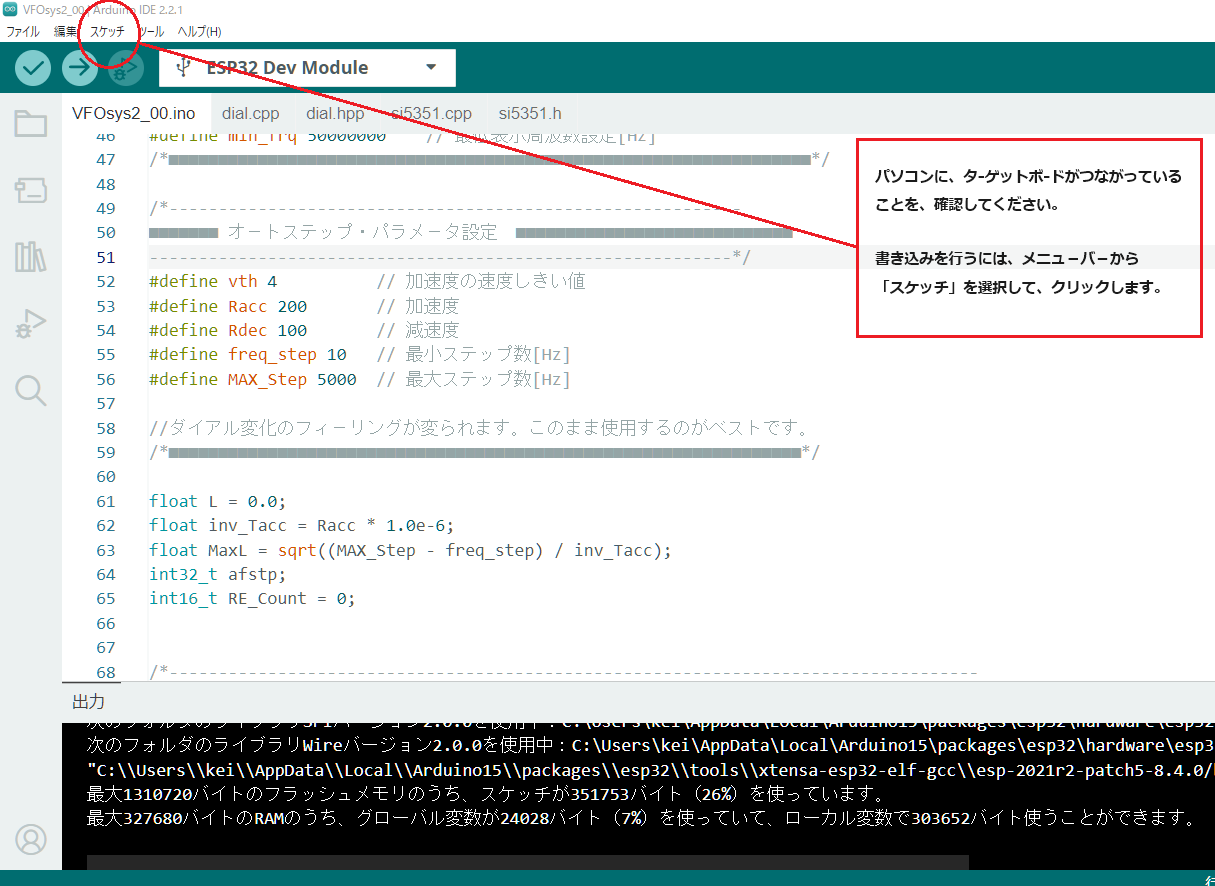The height and width of the screenshot is (886, 1215).
Task: Start the Debug button in toolbar
Action: tap(125, 68)
